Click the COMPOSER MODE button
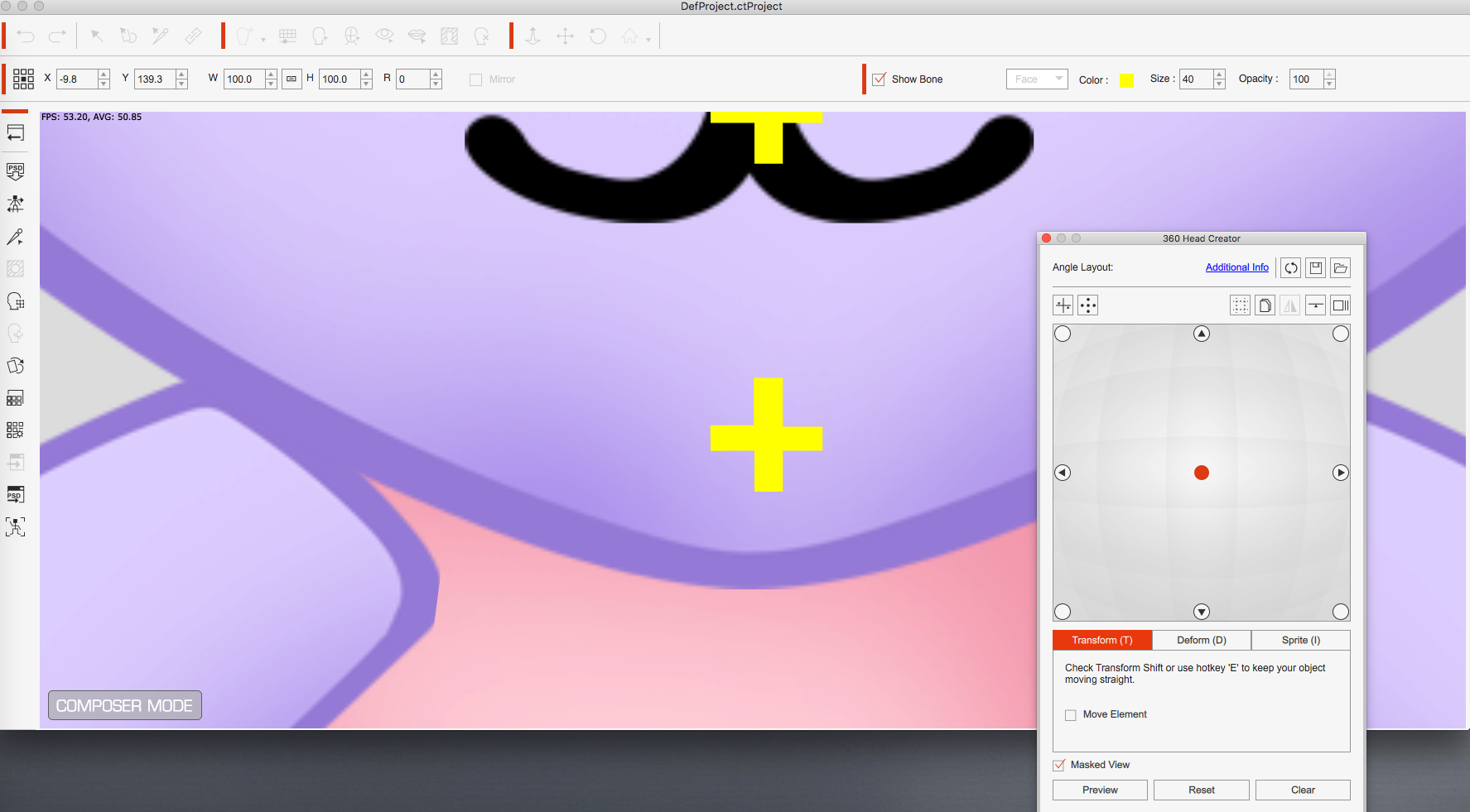 click(x=125, y=705)
